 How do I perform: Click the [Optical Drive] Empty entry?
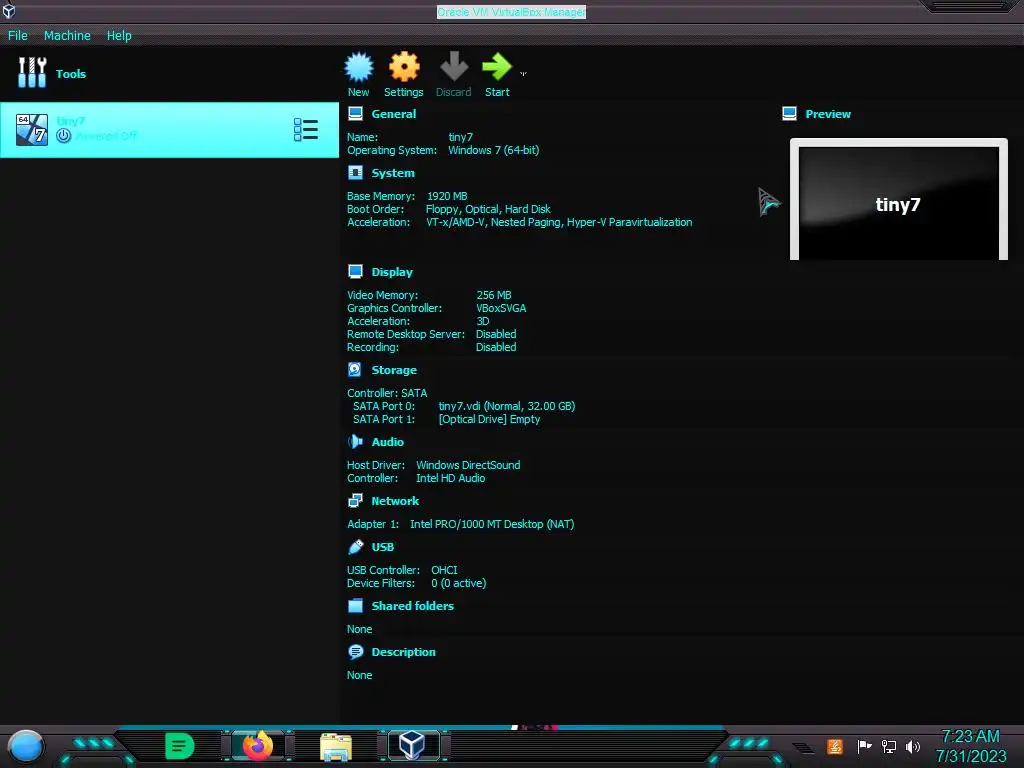(x=489, y=419)
